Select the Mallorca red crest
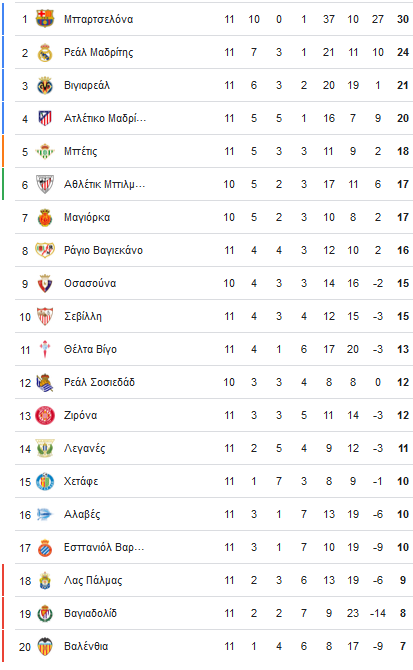Viewport: 413px width, 670px height. click(45, 217)
